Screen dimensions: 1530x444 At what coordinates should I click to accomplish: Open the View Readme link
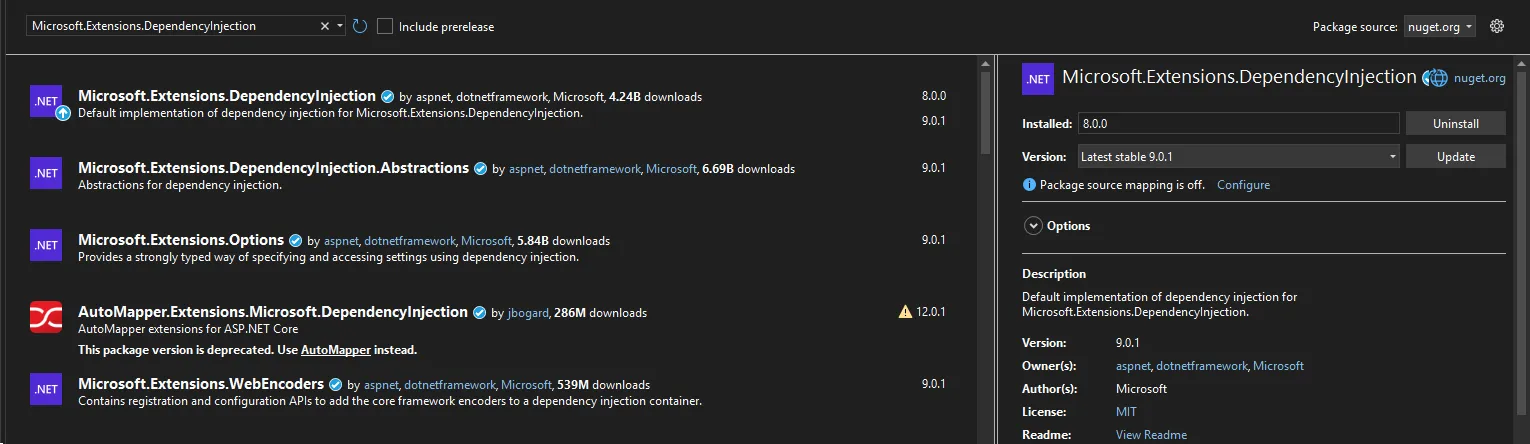coord(1151,435)
